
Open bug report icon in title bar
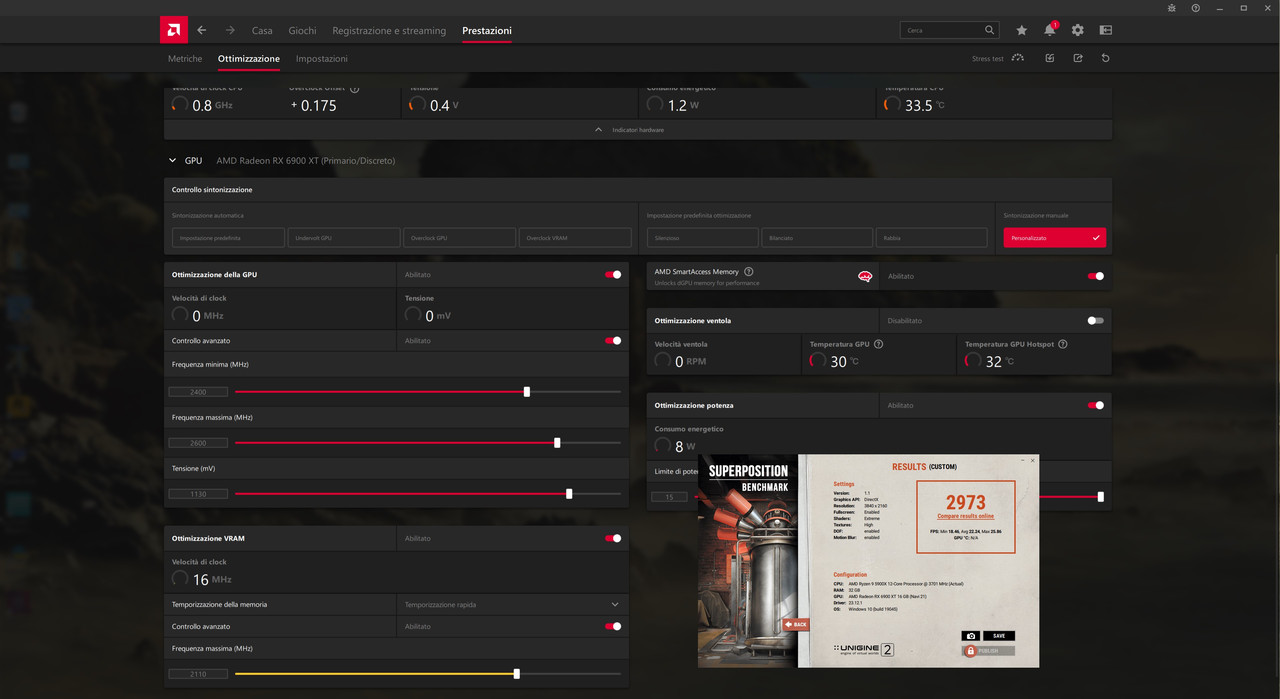(x=1172, y=8)
